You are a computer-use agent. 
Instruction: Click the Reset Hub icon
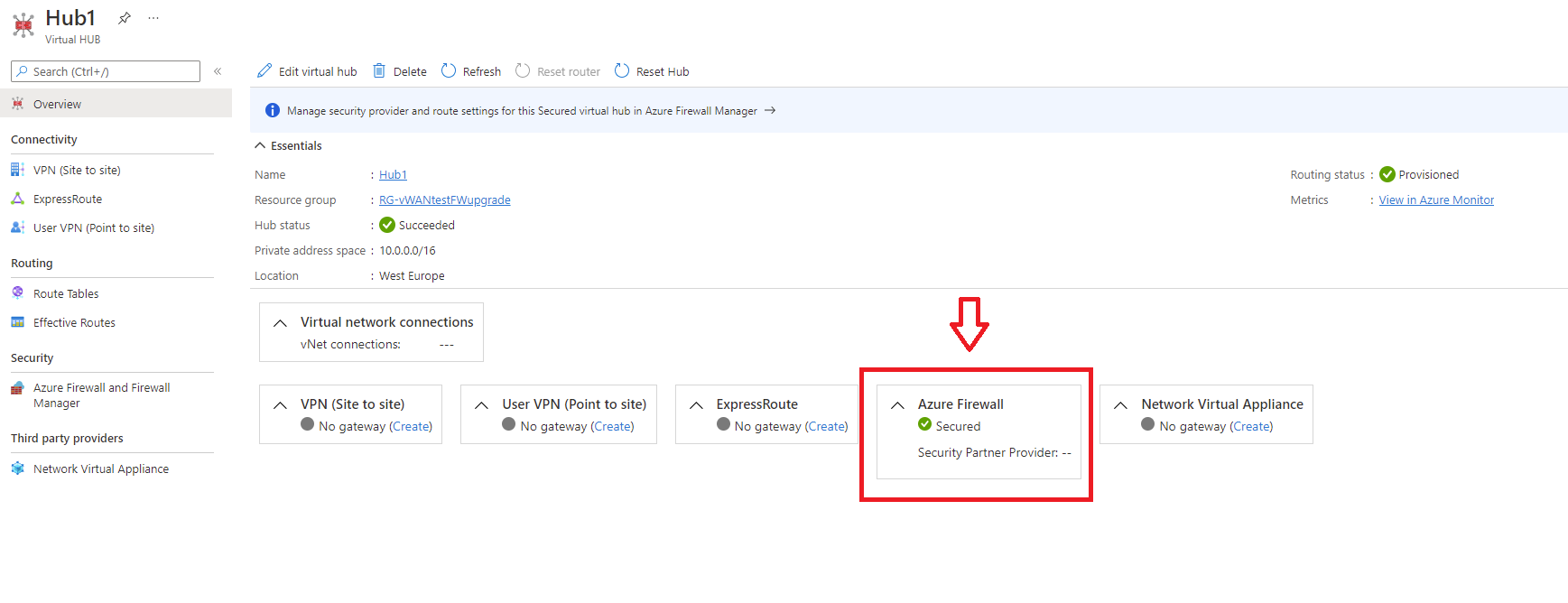click(x=622, y=71)
